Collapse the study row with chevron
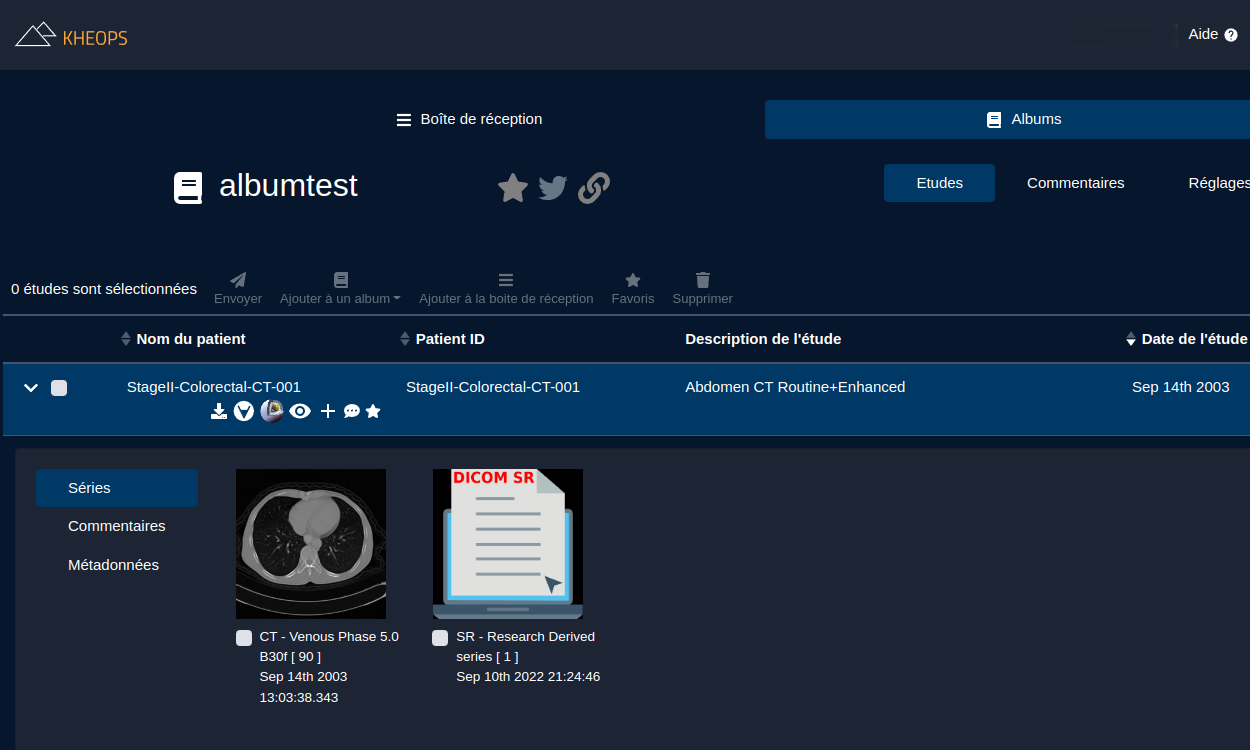The width and height of the screenshot is (1250, 750). [x=31, y=388]
